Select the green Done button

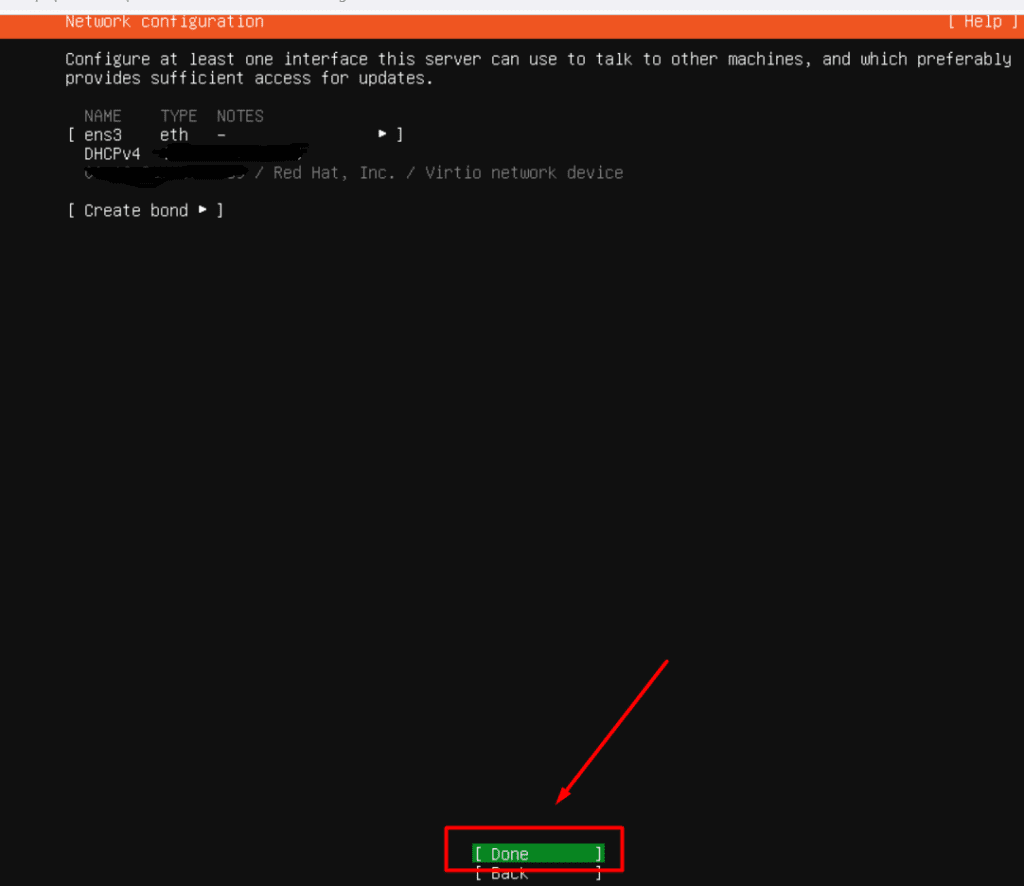coord(538,854)
